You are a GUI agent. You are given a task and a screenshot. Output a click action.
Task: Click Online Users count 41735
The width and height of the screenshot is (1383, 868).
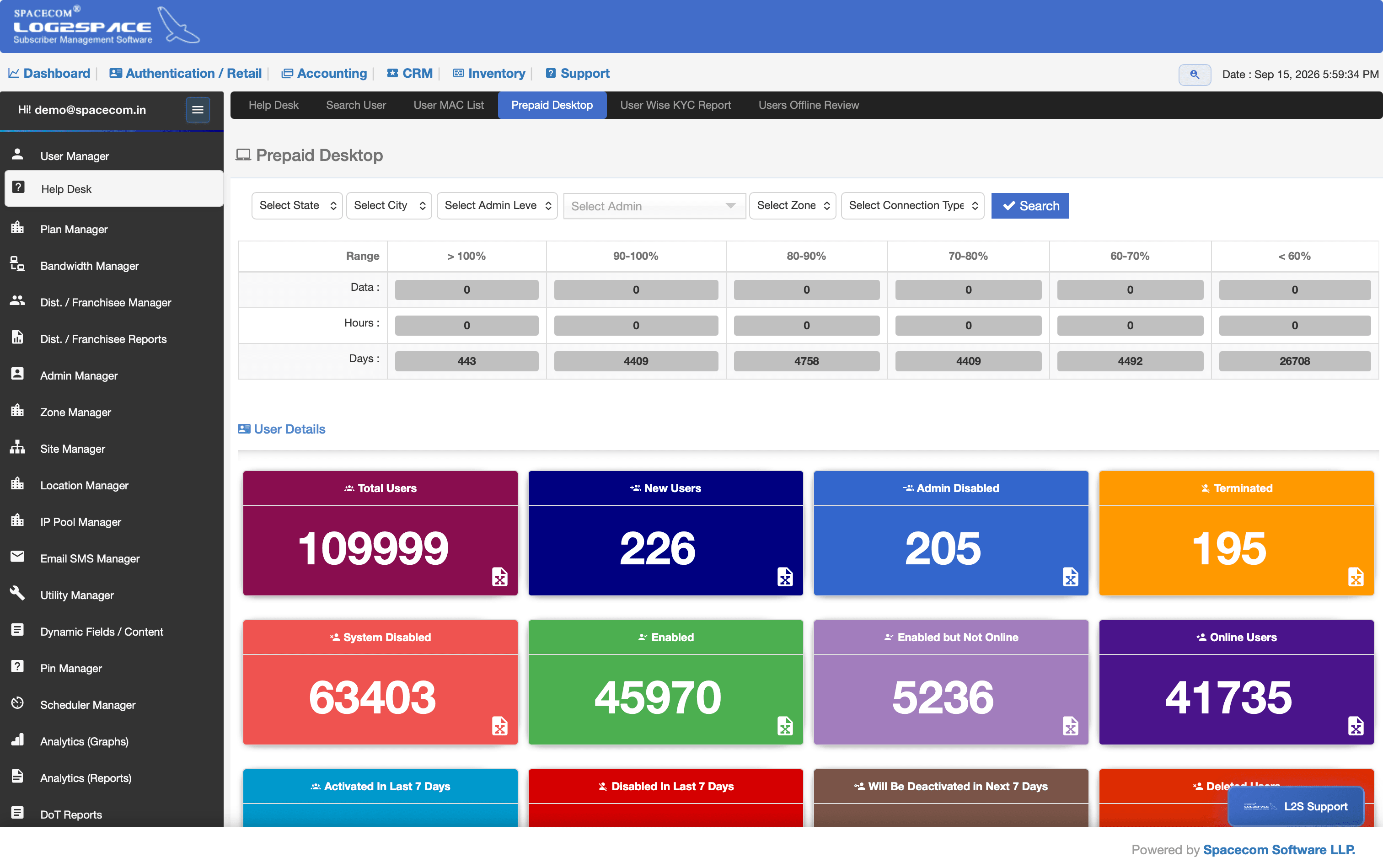click(1228, 697)
